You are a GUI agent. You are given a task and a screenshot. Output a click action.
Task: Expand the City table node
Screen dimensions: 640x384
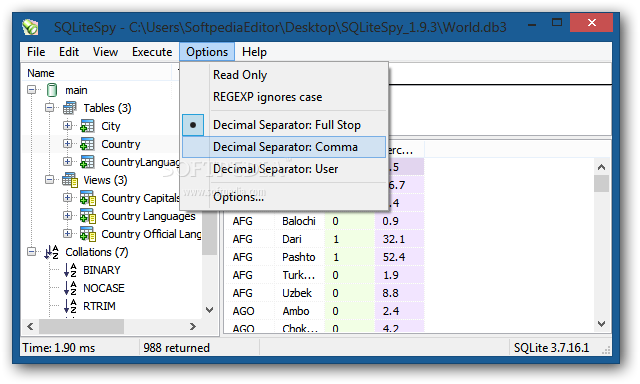click(x=67, y=126)
